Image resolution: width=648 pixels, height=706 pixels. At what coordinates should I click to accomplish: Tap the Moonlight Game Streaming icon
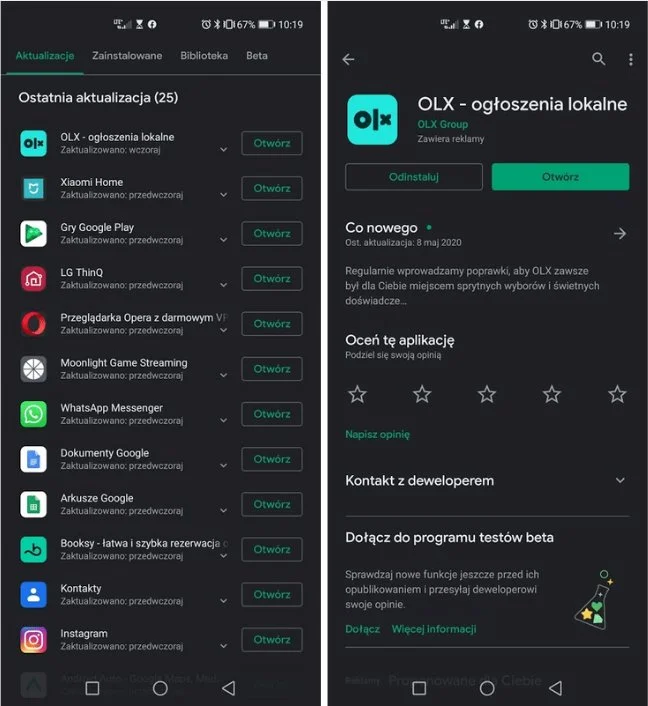[33, 369]
